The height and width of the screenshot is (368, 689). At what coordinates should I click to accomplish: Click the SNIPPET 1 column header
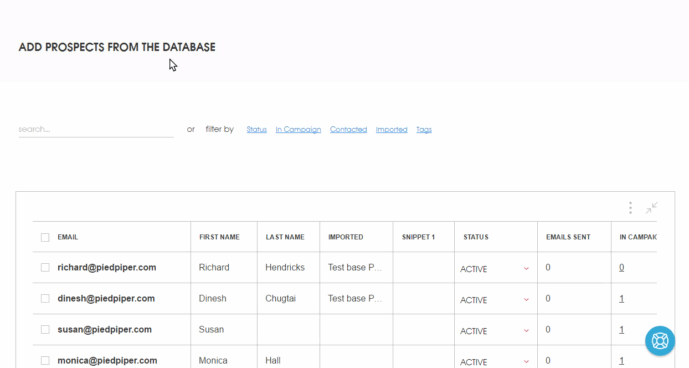(x=418, y=237)
